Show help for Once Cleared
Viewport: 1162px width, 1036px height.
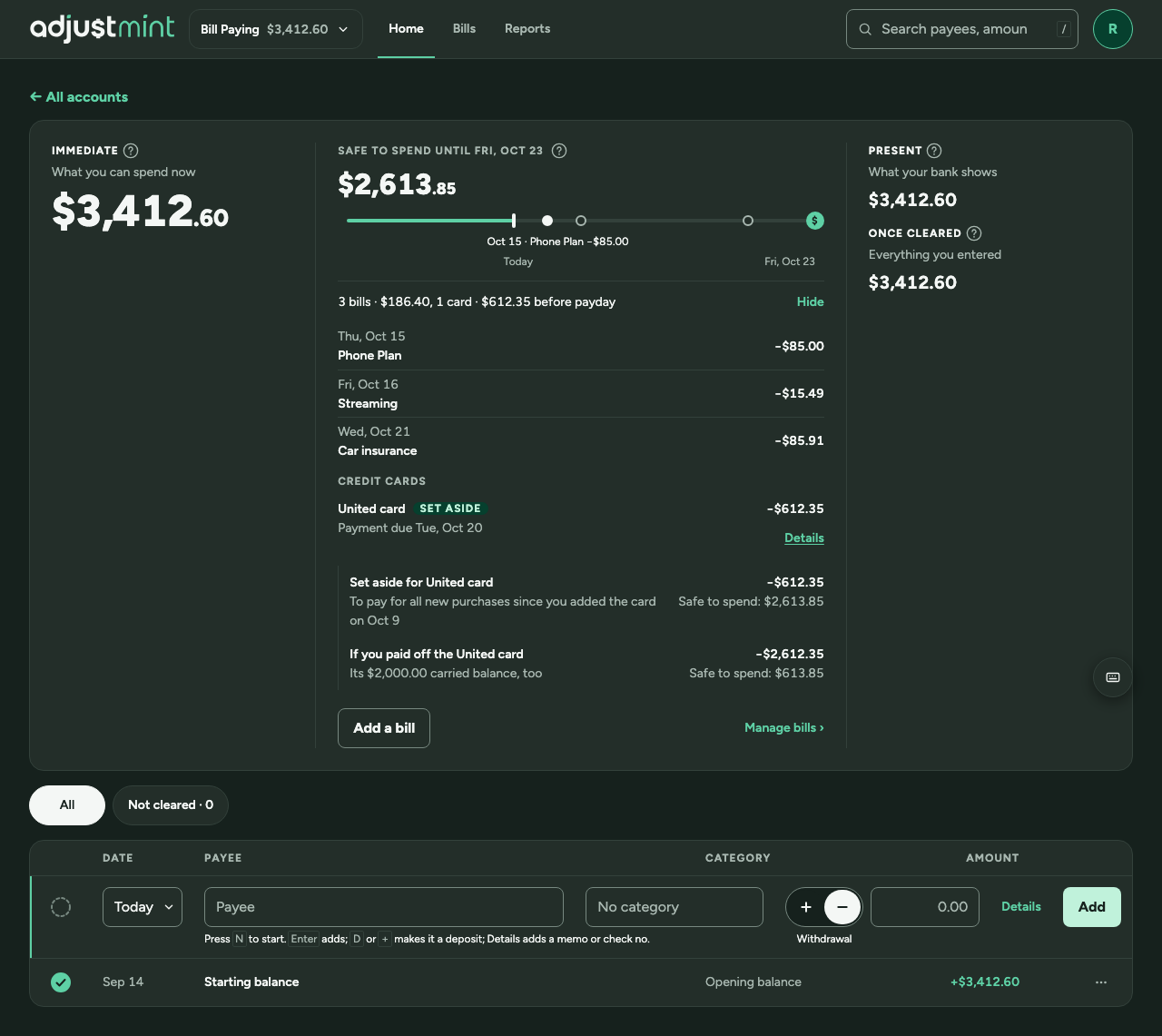coord(974,233)
